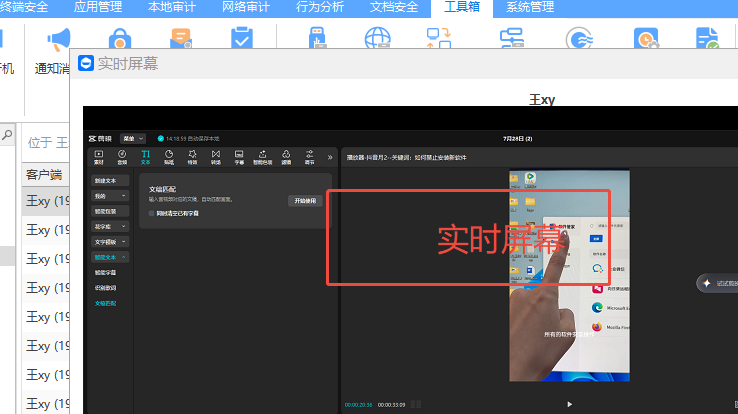This screenshot has width=738, height=414.
Task: Switch to the 行为分析 tab
Action: click(x=320, y=7)
